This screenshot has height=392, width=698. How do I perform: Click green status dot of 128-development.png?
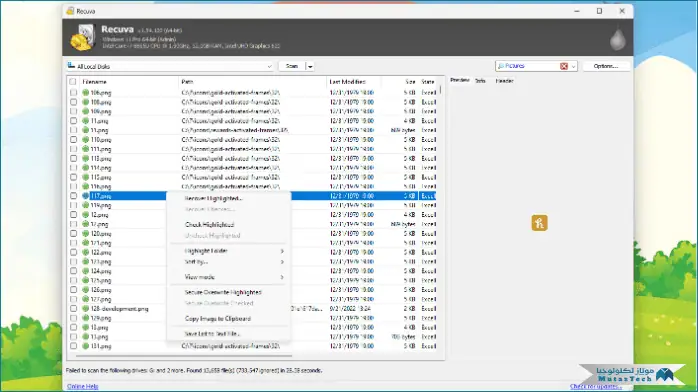[x=85, y=308]
